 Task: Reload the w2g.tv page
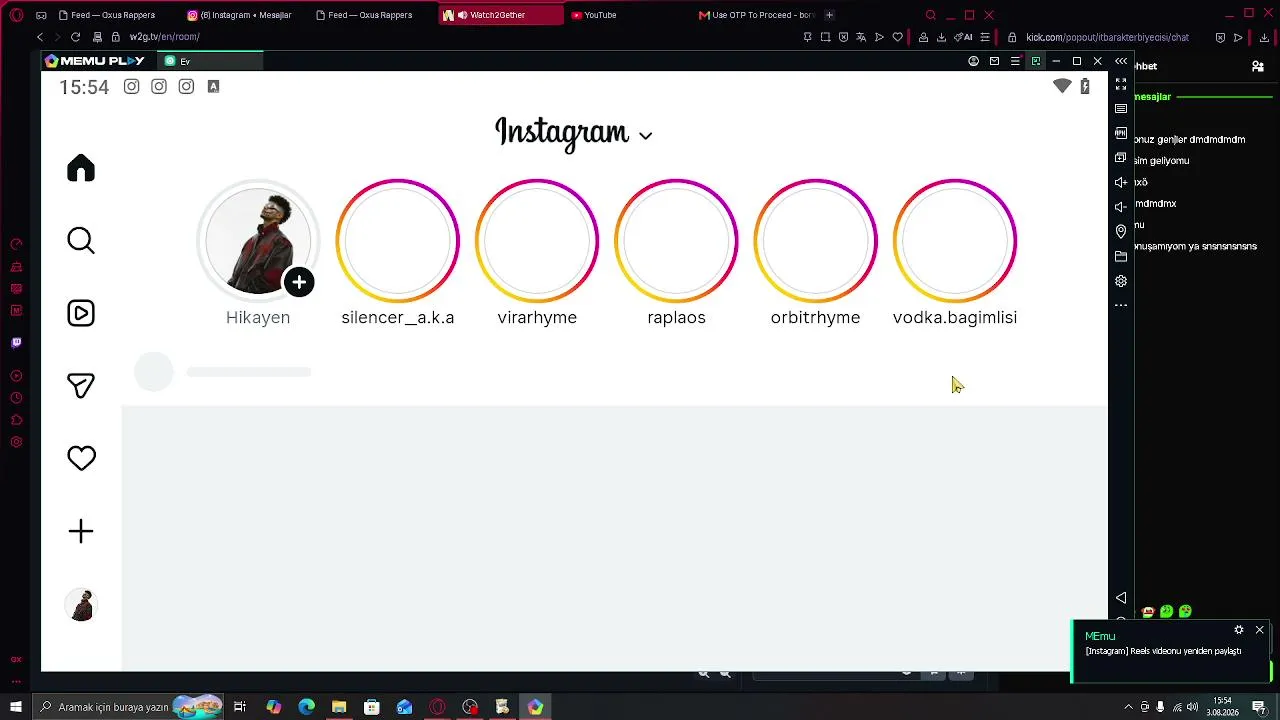tap(75, 37)
